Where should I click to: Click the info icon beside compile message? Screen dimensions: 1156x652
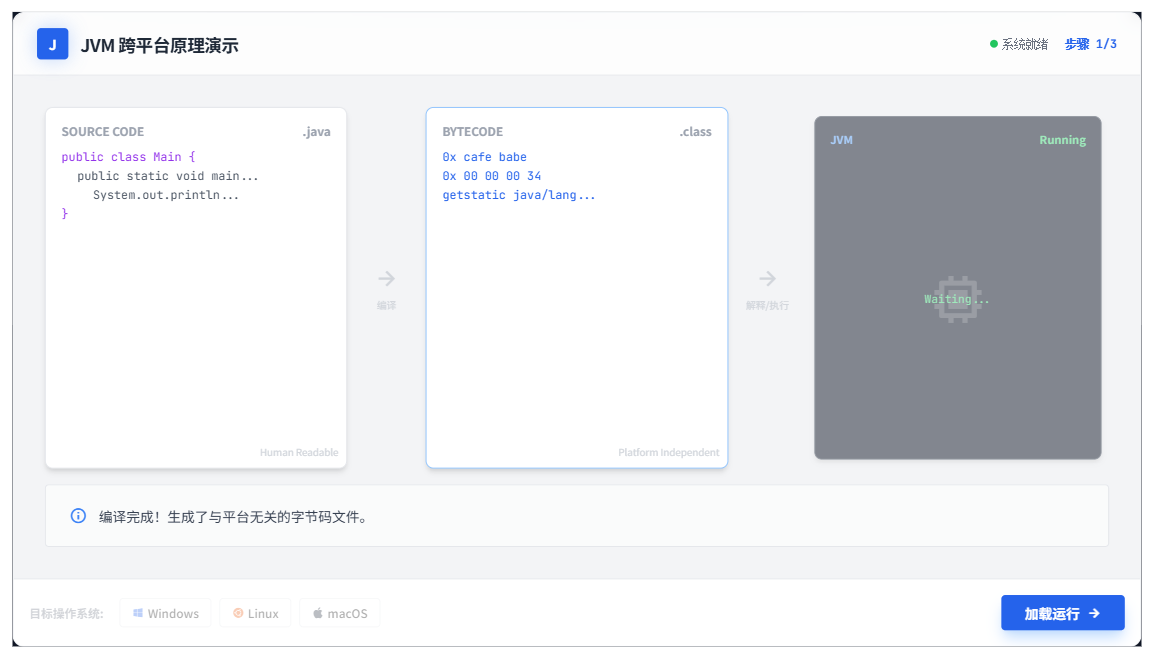[x=78, y=516]
